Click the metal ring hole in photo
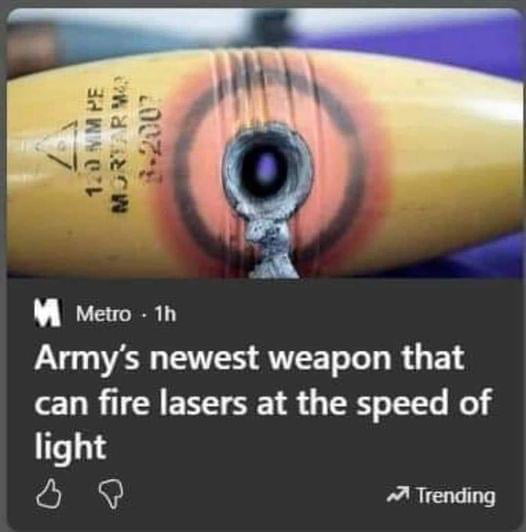 click(x=267, y=170)
